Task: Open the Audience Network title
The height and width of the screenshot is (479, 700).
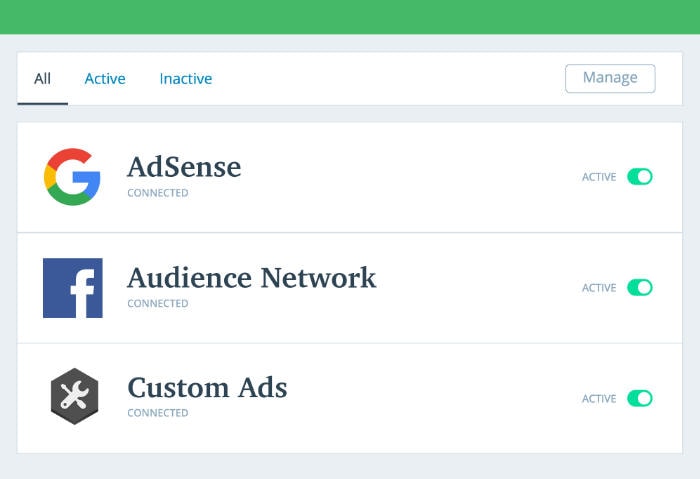Action: point(252,278)
